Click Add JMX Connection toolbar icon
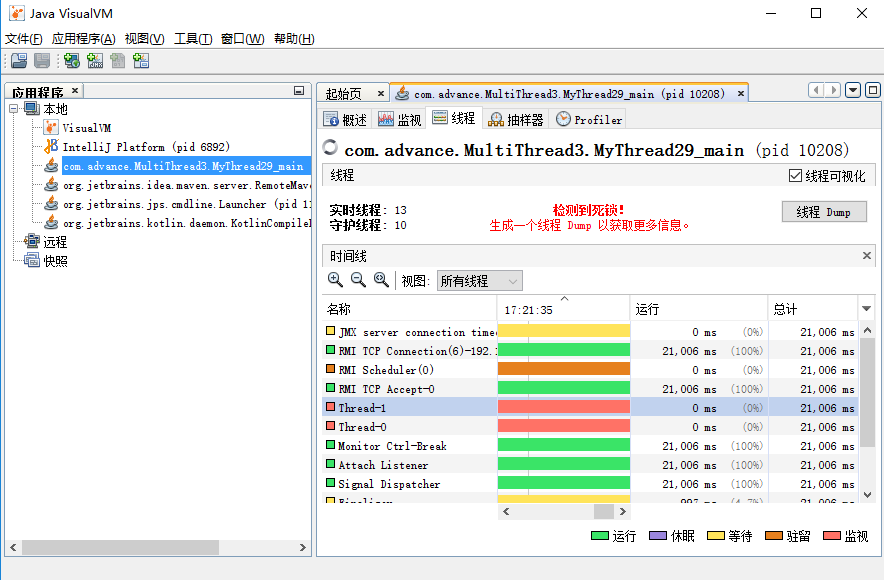The image size is (884, 580). (95, 60)
